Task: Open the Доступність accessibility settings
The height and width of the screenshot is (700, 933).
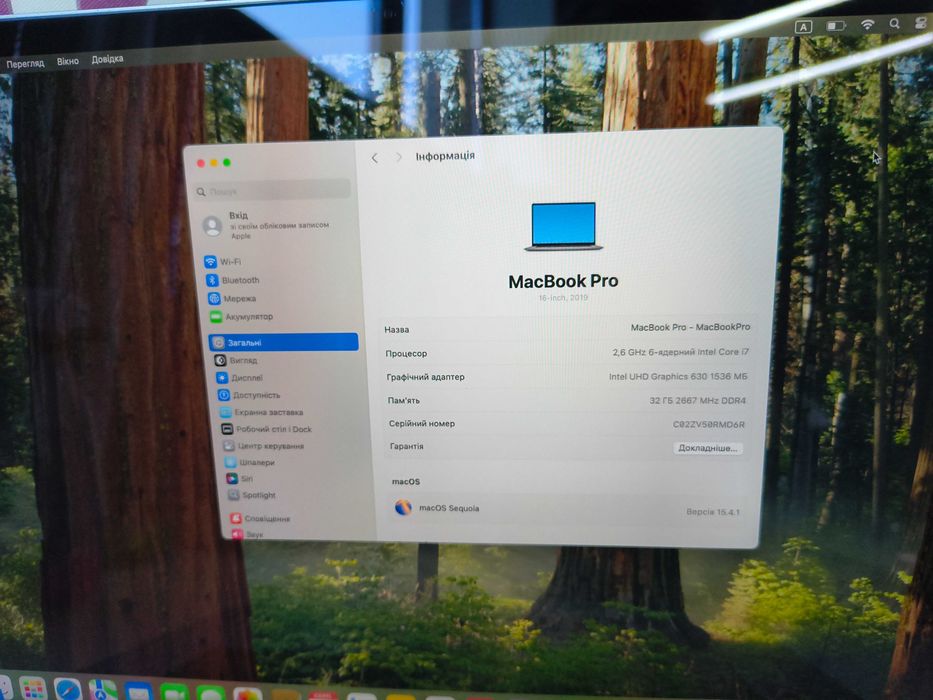Action: (249, 395)
